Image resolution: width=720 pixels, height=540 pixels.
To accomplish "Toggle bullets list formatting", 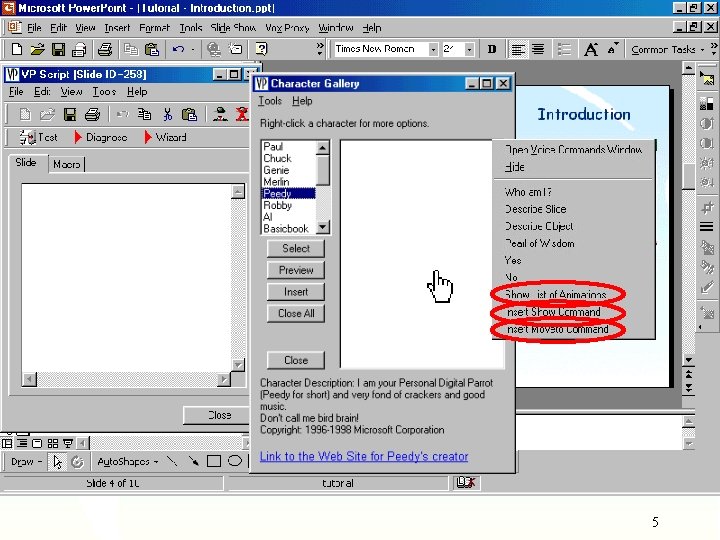I will [564, 49].
